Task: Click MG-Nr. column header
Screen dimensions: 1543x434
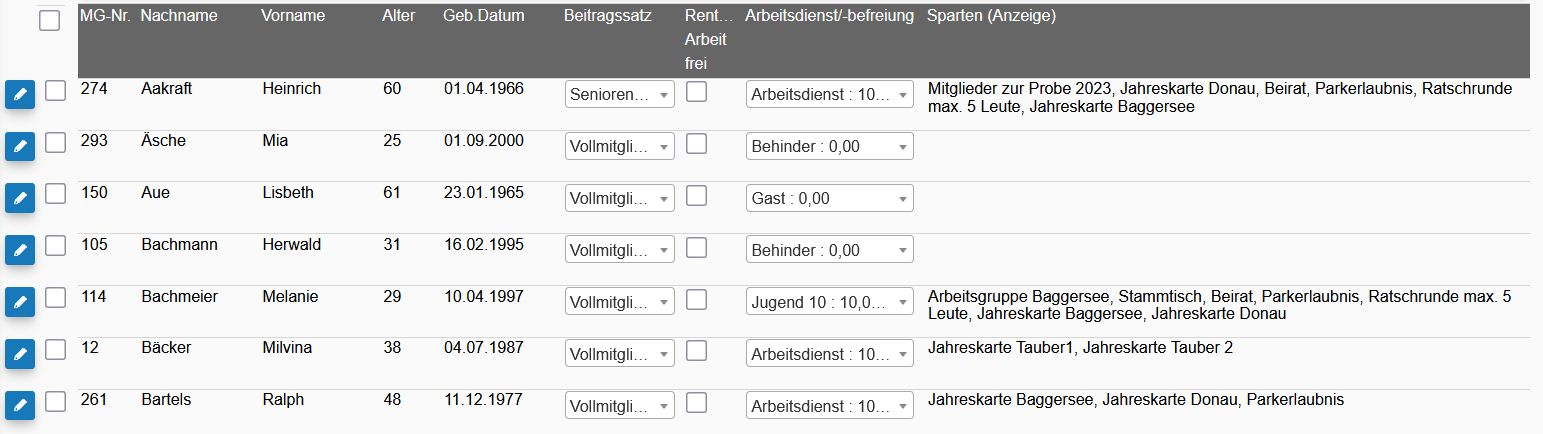Action: tap(106, 16)
